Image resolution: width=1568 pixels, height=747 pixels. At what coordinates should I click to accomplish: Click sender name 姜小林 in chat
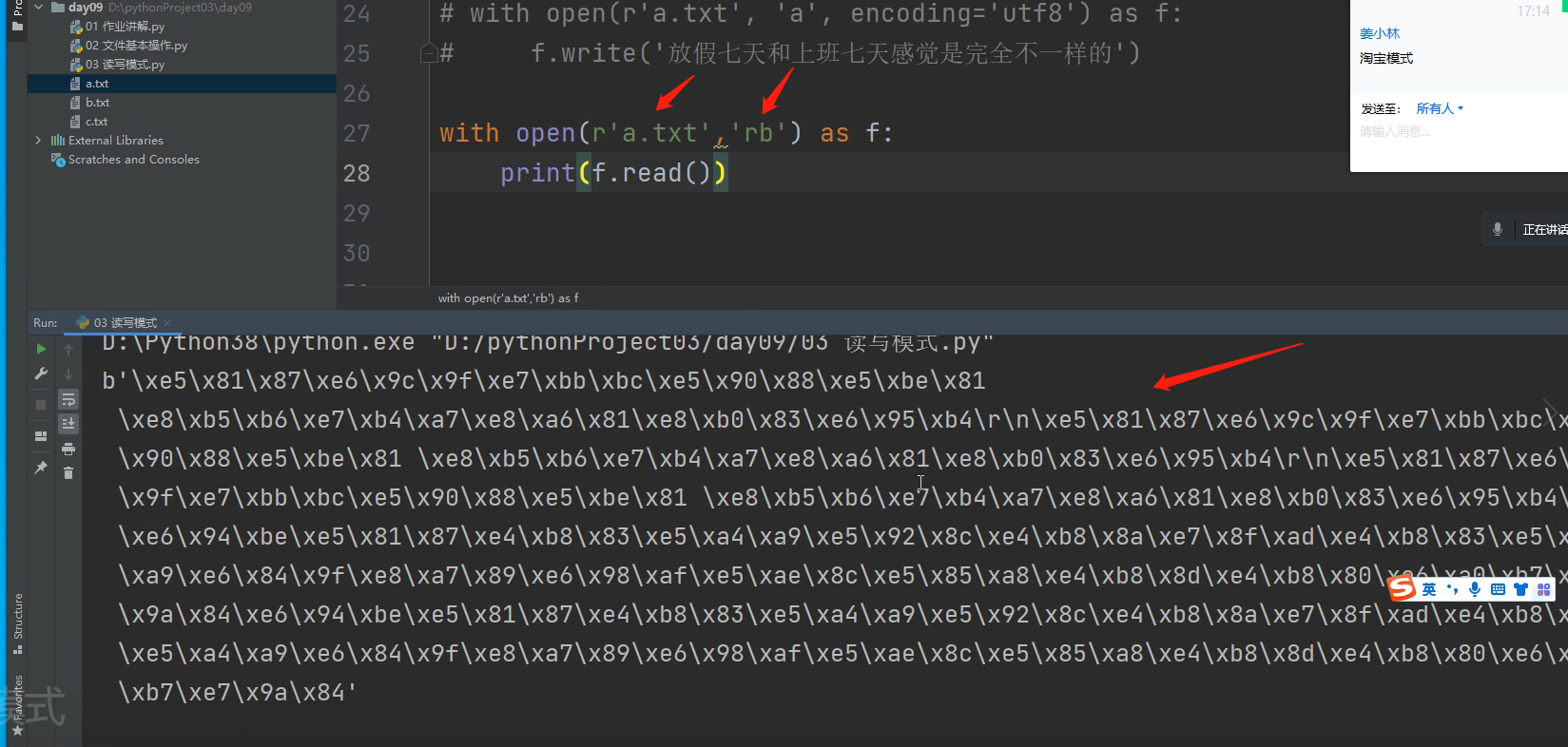click(x=1380, y=33)
